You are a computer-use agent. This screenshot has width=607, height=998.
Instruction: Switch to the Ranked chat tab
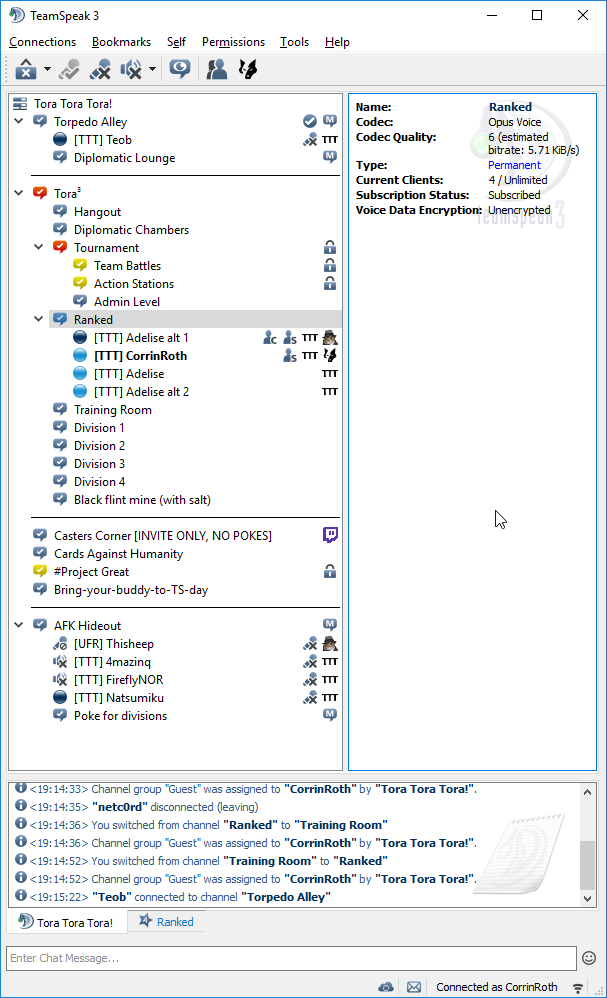coord(166,922)
